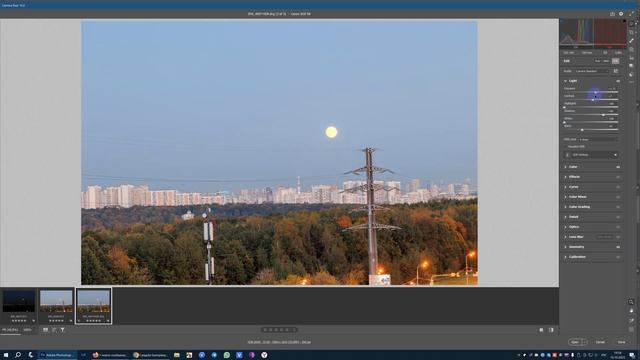
Task: Toggle between current and default settings icon
Action: 551,330
